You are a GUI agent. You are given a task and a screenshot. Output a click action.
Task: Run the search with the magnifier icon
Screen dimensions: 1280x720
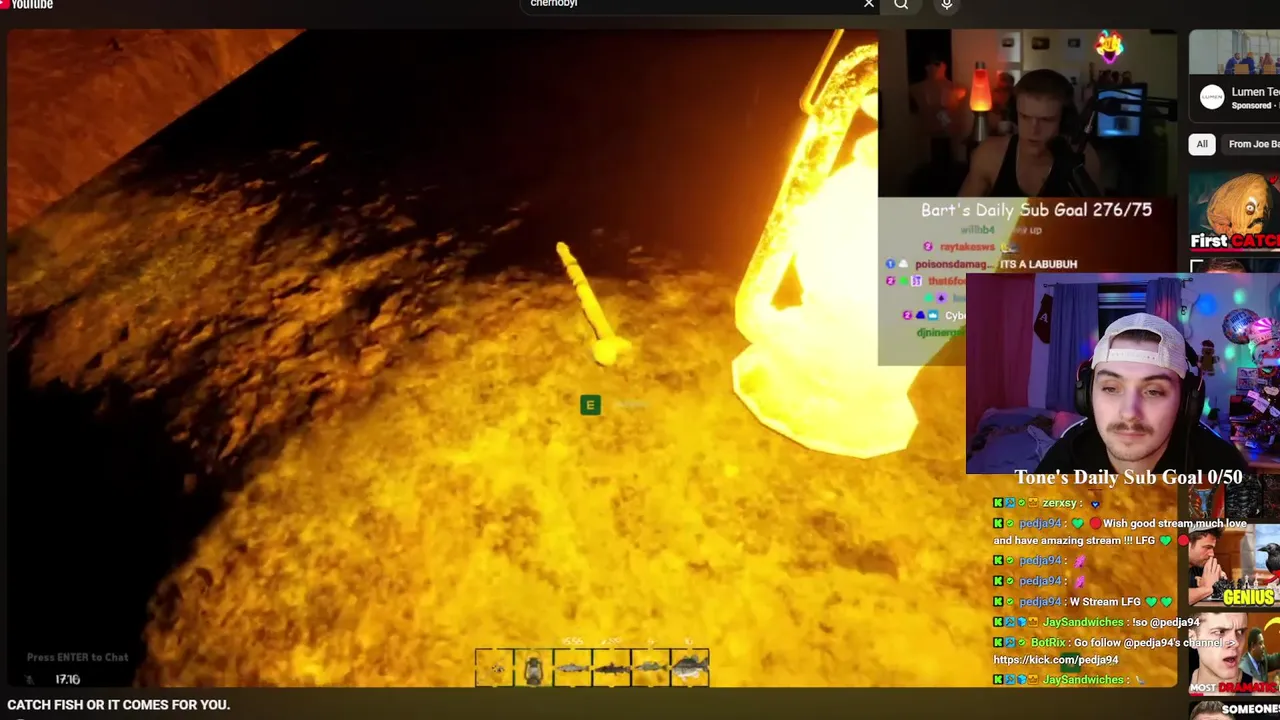[x=901, y=4]
